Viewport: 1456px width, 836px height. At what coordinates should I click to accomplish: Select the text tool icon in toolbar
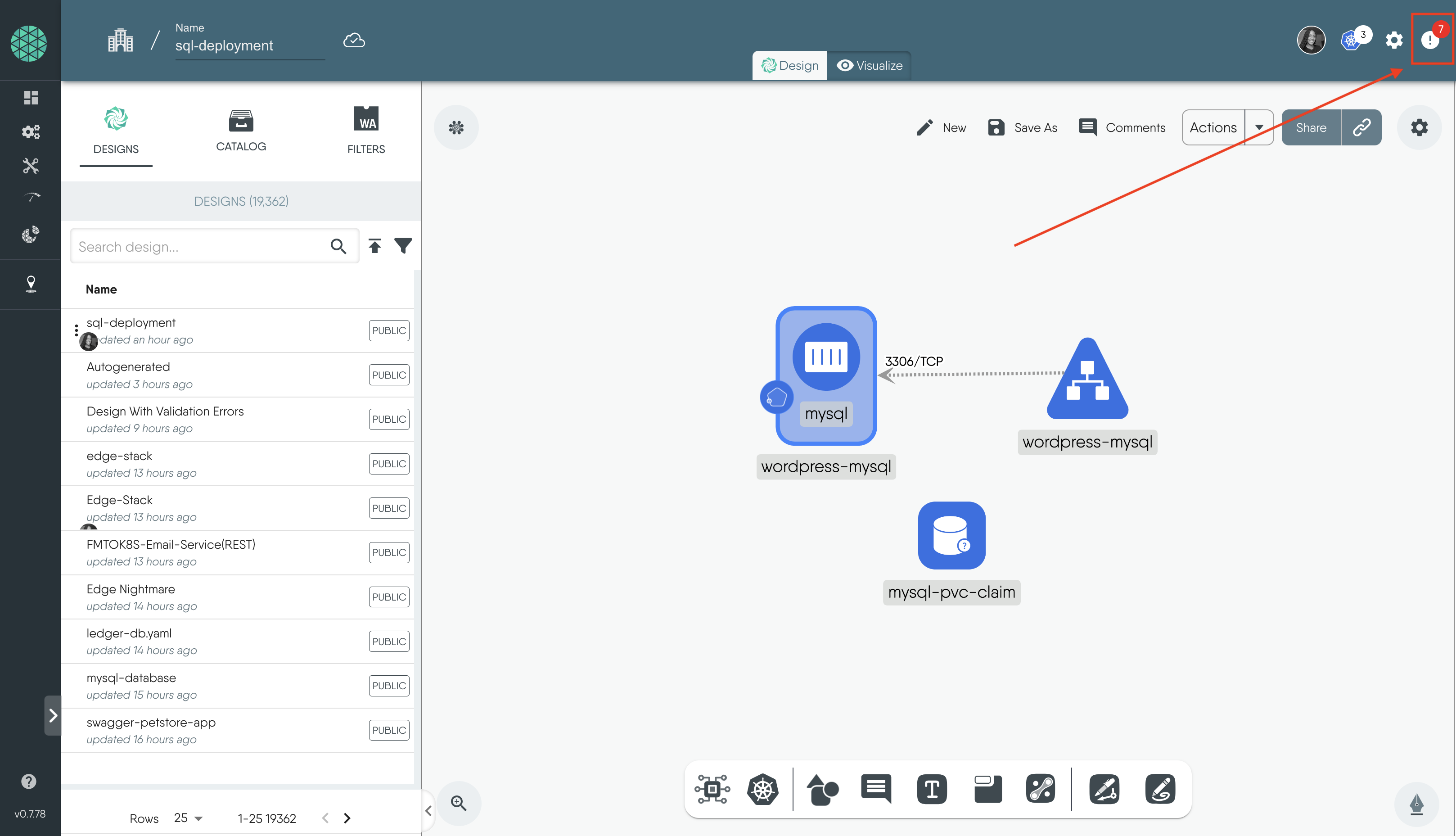[930, 790]
